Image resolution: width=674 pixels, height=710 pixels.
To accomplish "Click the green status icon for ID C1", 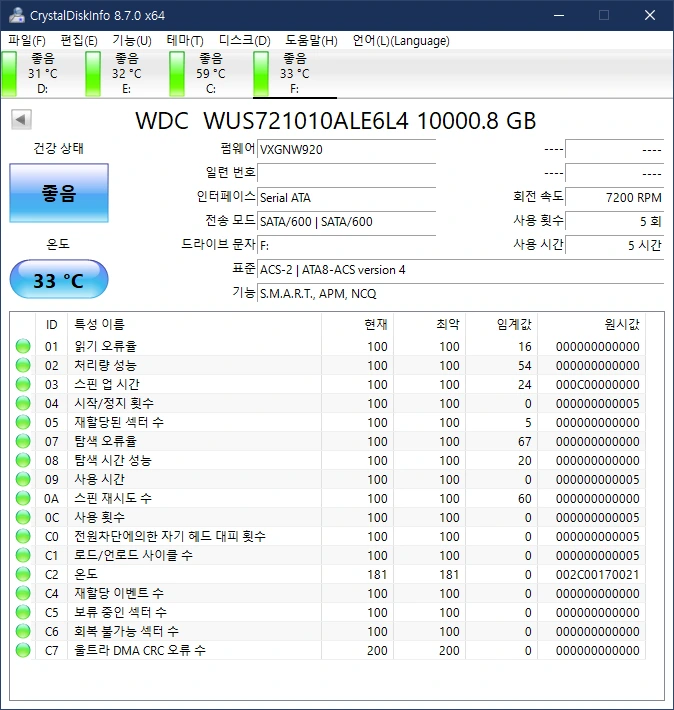I will pos(23,556).
